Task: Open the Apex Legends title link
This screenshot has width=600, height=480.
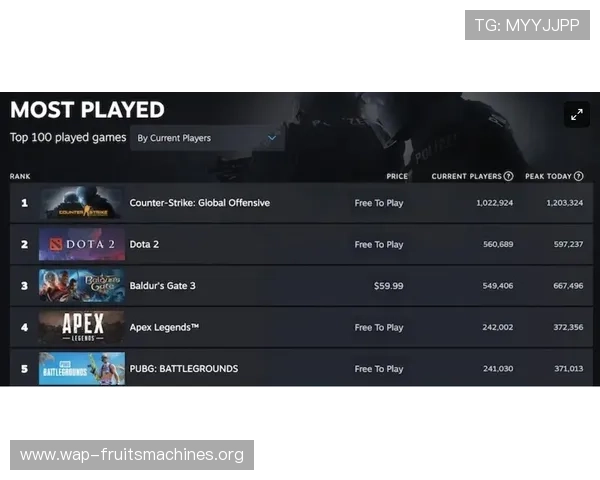Action: click(164, 327)
